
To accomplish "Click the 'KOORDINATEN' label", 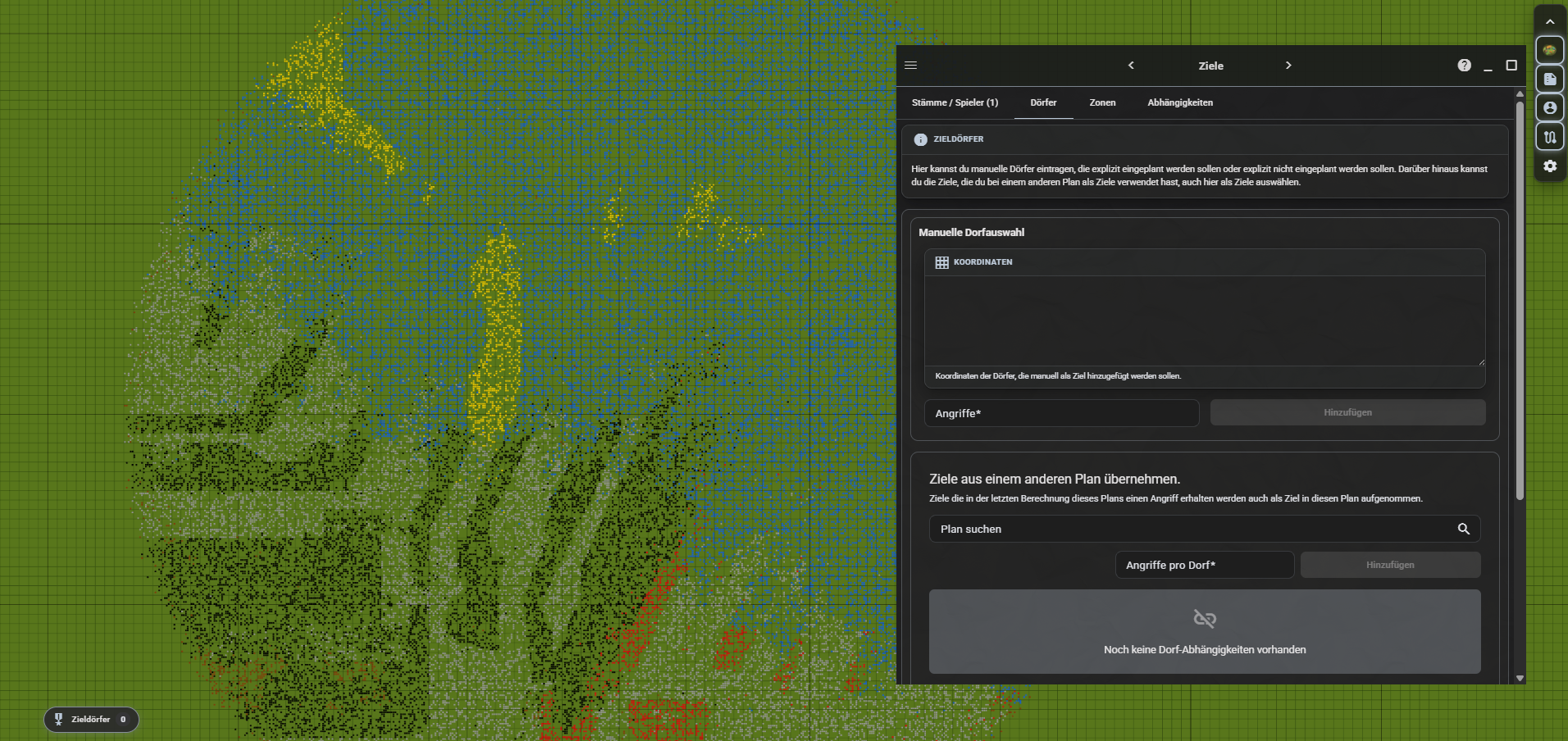I will coord(982,262).
